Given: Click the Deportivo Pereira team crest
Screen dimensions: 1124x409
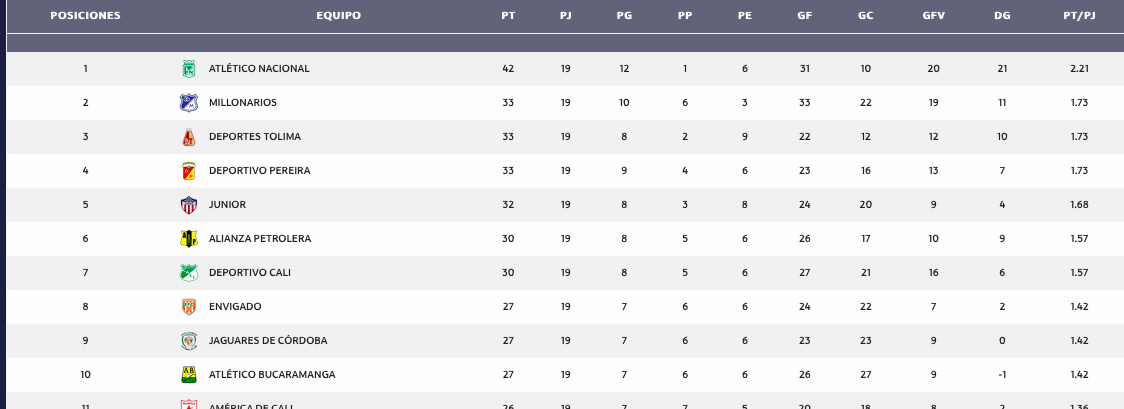Looking at the screenshot, I should (x=189, y=171).
